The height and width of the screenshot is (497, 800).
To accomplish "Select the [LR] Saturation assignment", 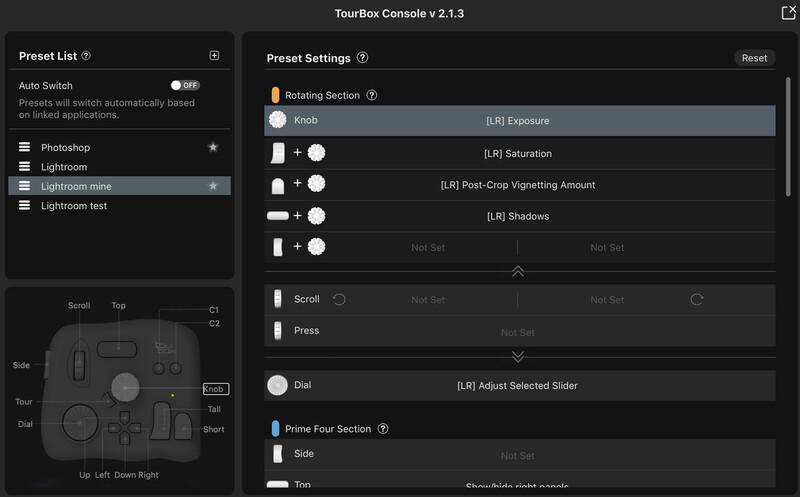I will pyautogui.click(x=518, y=153).
